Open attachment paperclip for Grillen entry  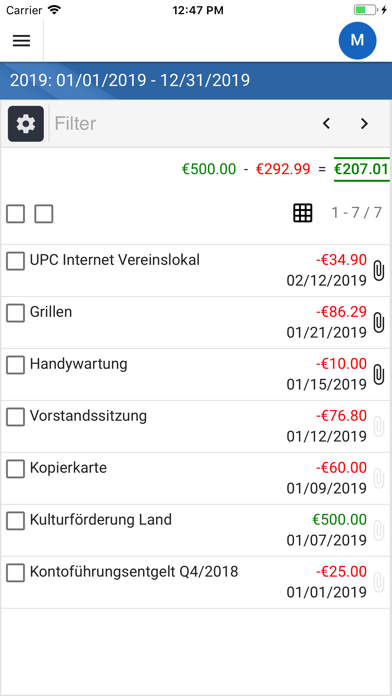[378, 322]
